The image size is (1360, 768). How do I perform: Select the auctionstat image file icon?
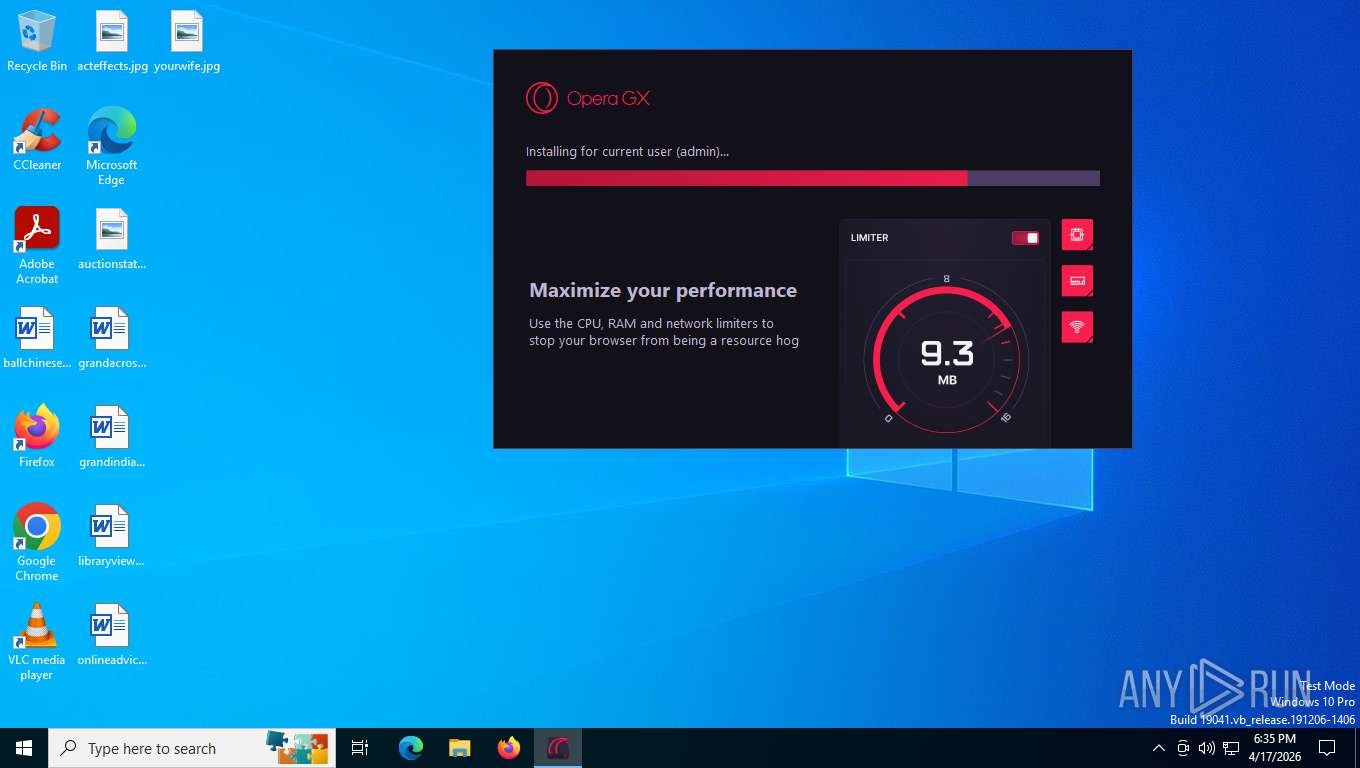click(x=112, y=240)
